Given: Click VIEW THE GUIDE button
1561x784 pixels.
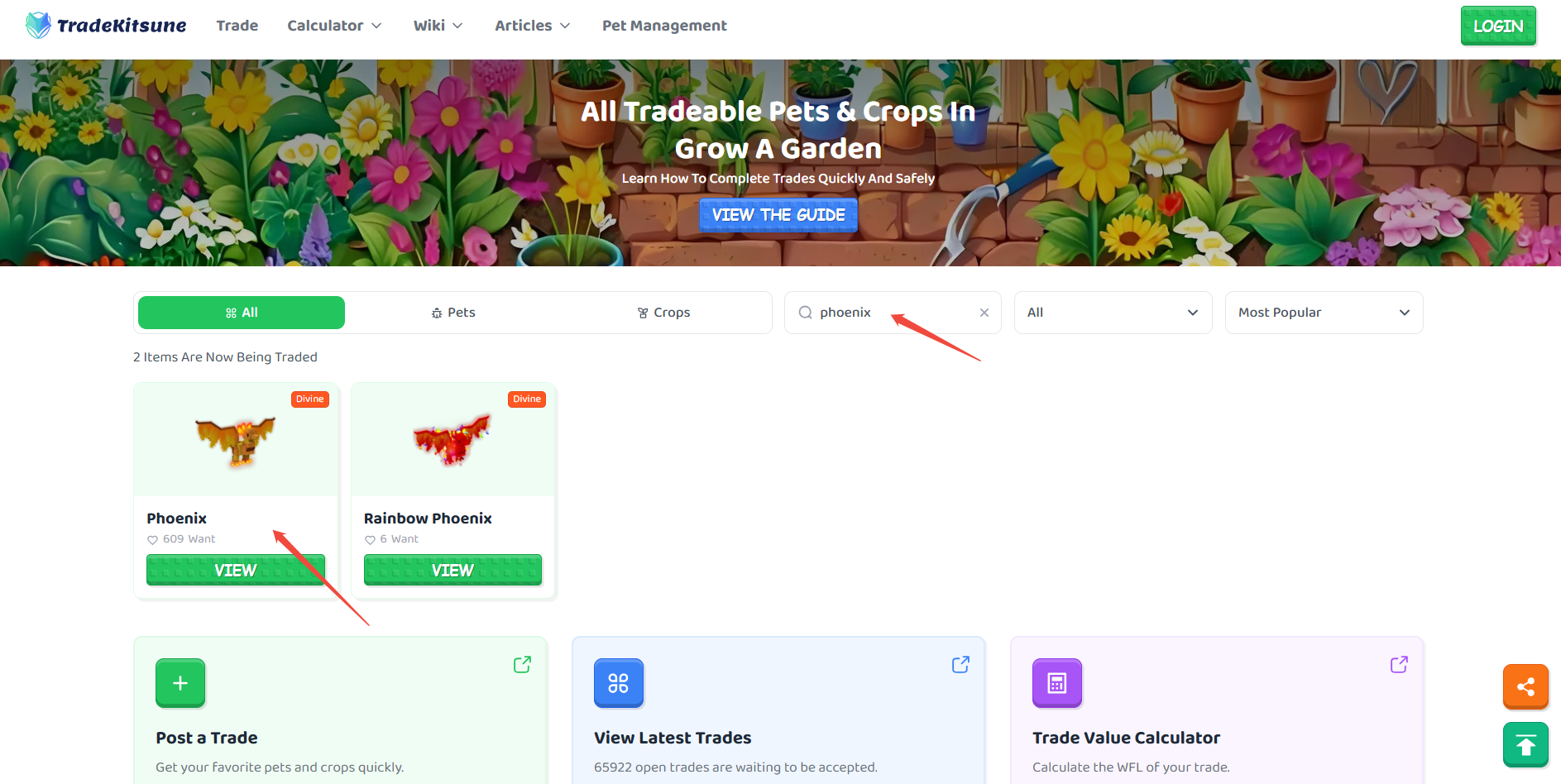Looking at the screenshot, I should [778, 215].
